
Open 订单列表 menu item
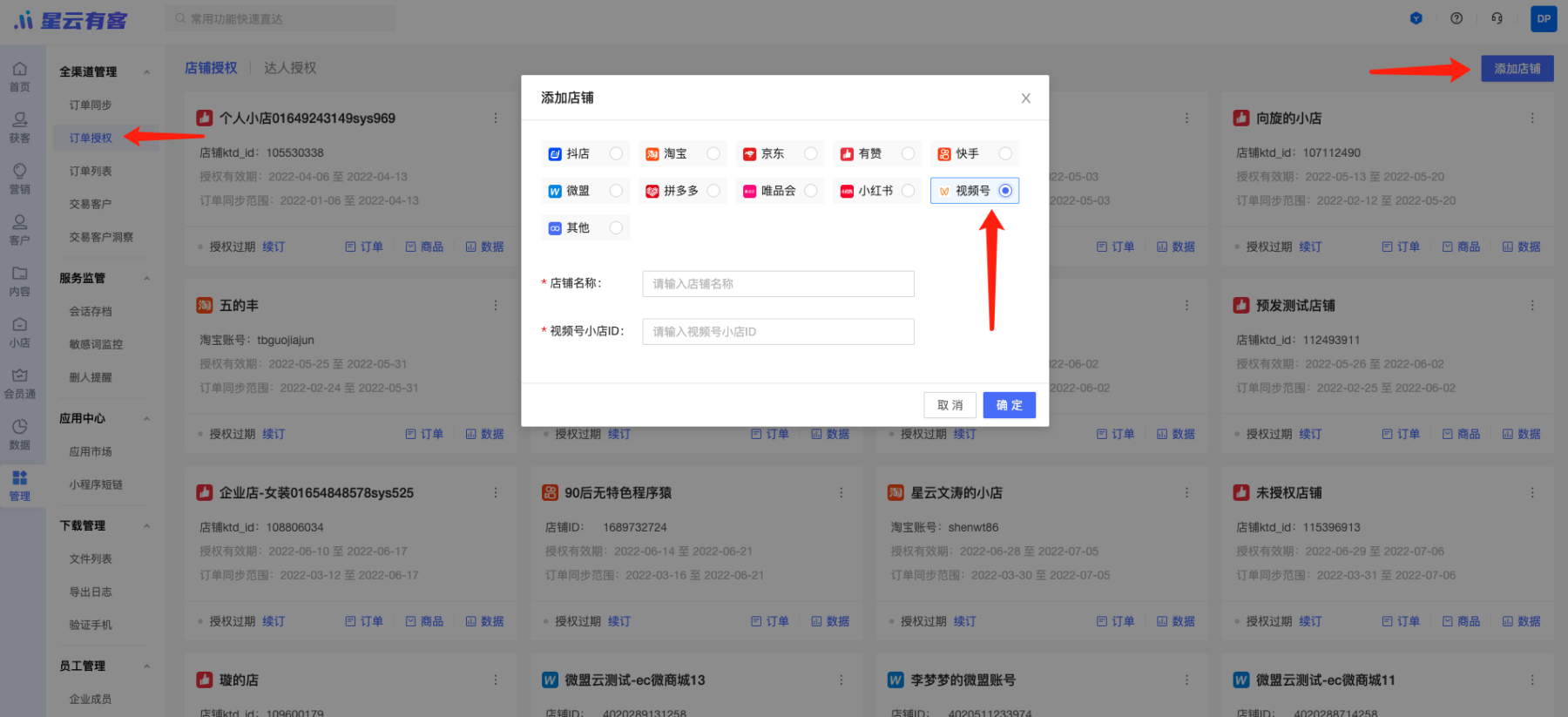pyautogui.click(x=91, y=172)
